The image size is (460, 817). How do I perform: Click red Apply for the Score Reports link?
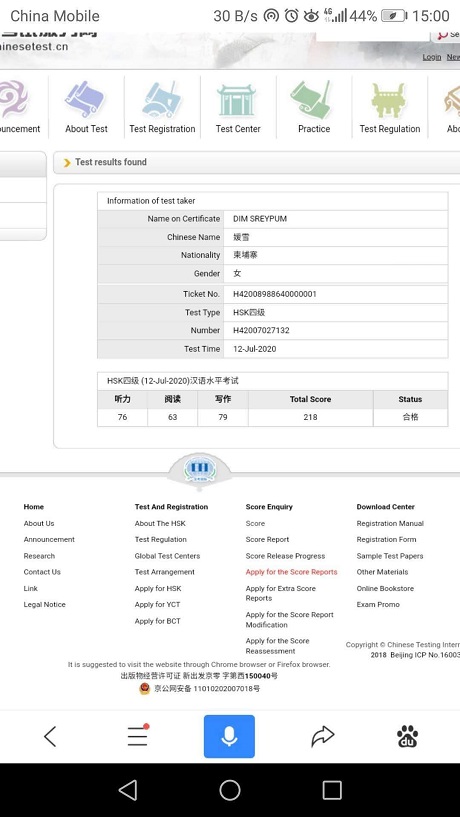[x=291, y=572]
